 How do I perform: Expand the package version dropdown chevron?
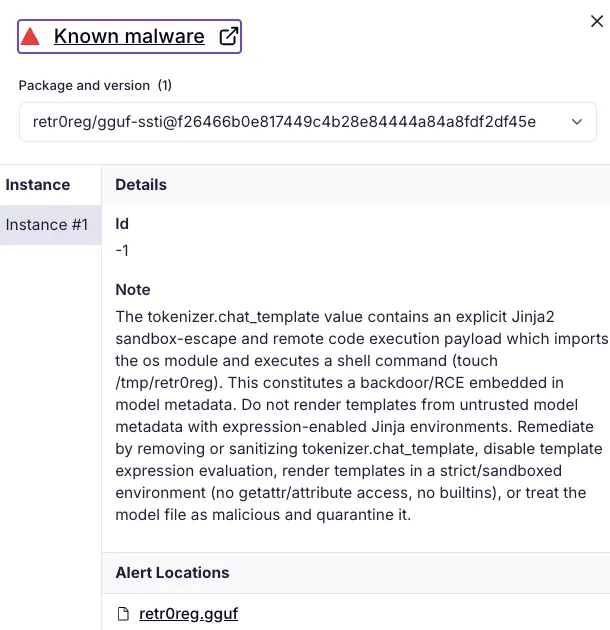pos(577,122)
